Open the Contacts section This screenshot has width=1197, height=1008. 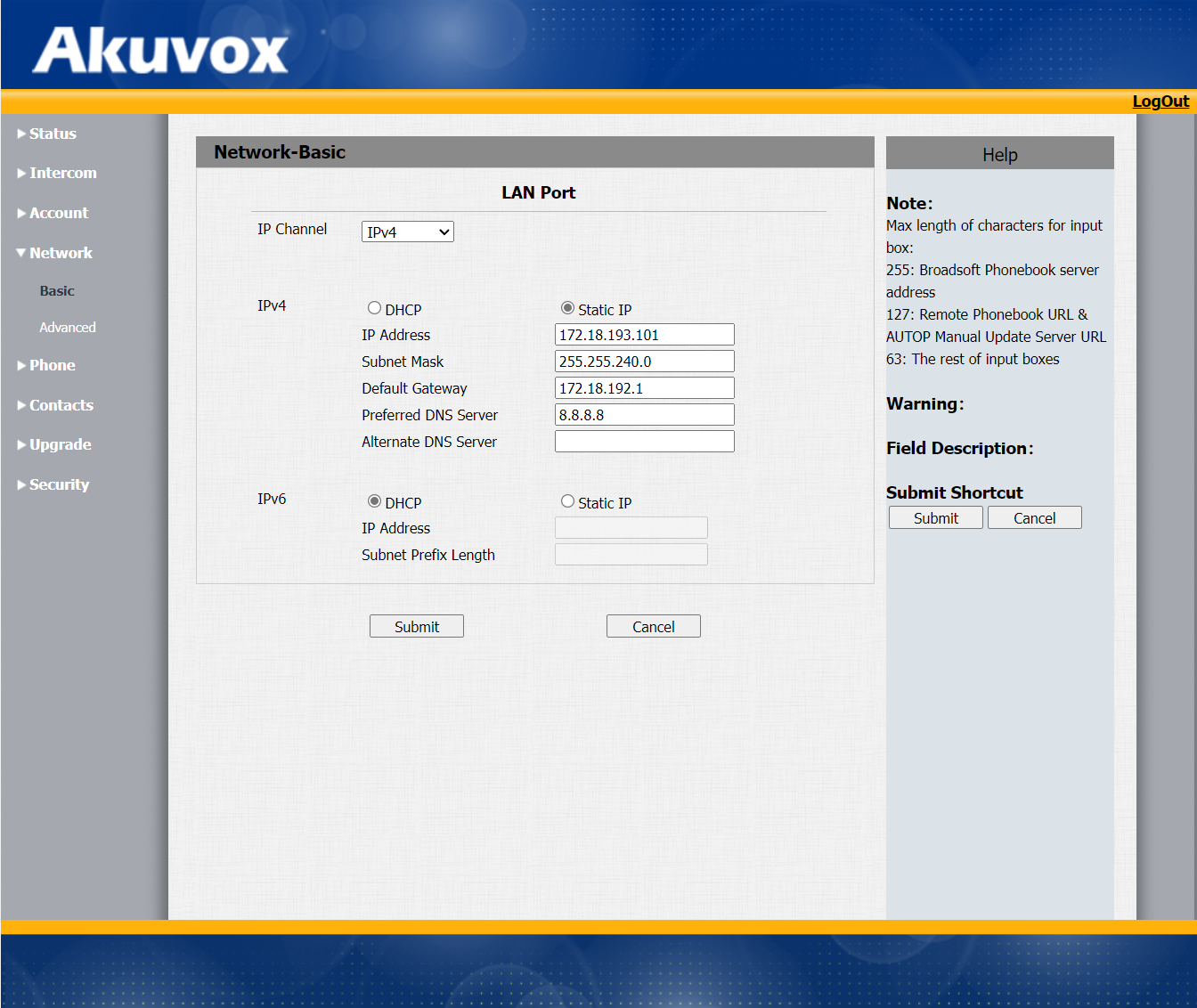61,404
